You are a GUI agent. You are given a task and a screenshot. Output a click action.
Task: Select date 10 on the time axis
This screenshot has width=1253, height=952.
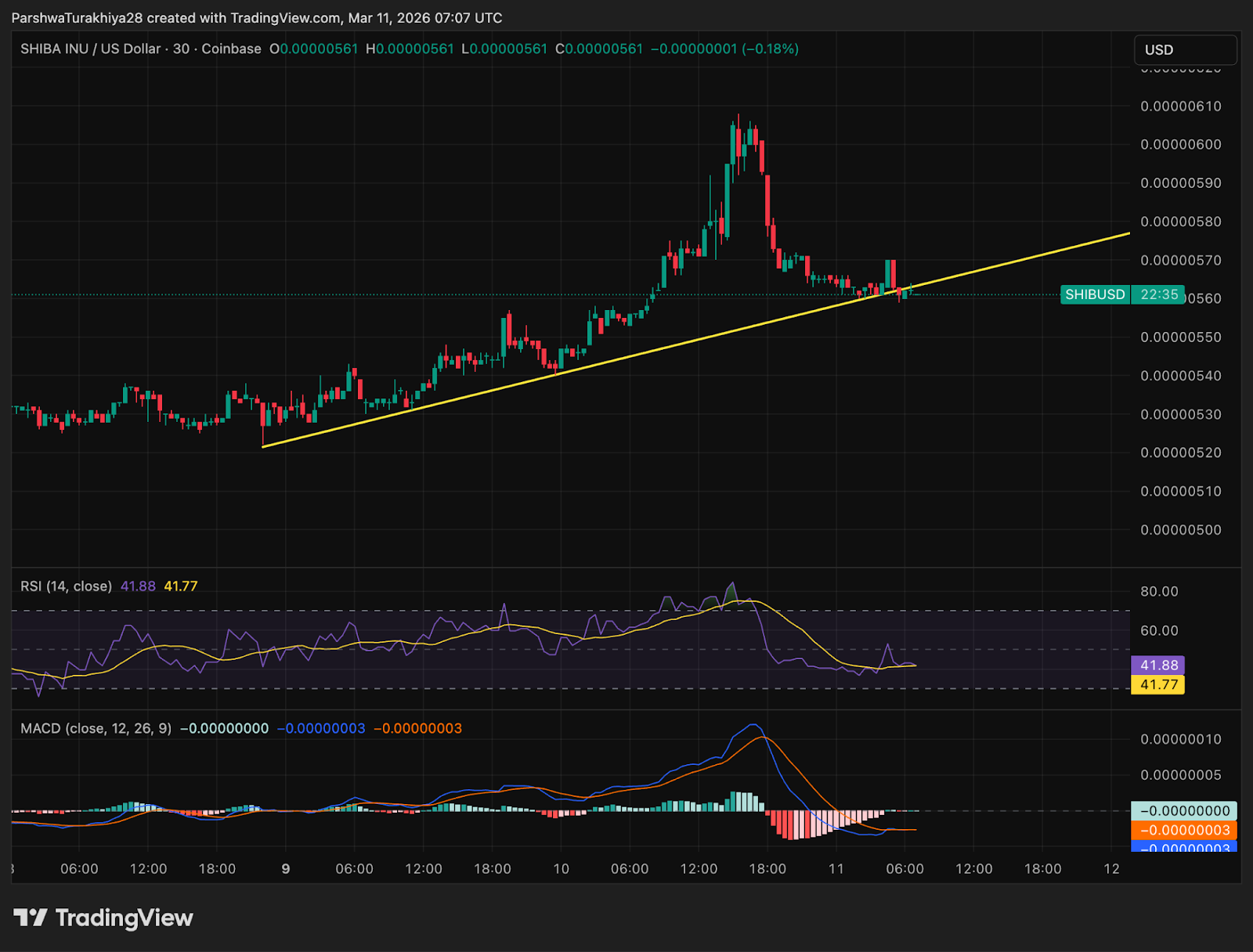[561, 869]
